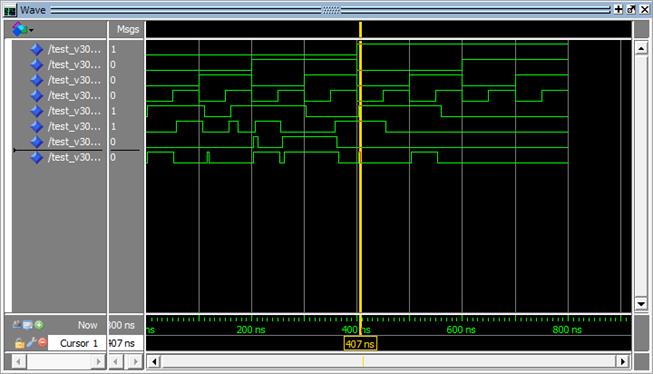Click the waveform horizontal scrollbar track

[388, 362]
